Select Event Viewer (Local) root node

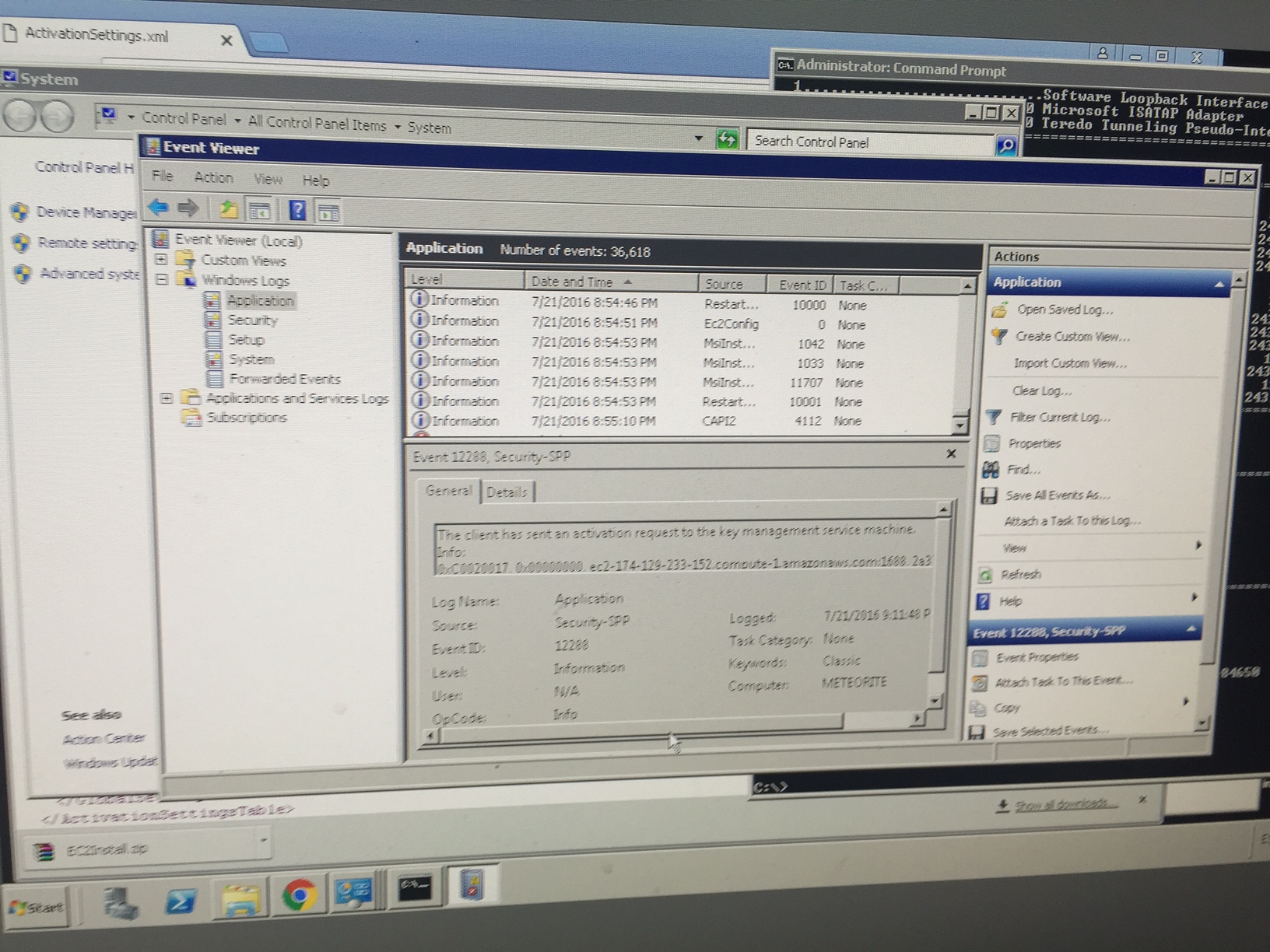[238, 240]
